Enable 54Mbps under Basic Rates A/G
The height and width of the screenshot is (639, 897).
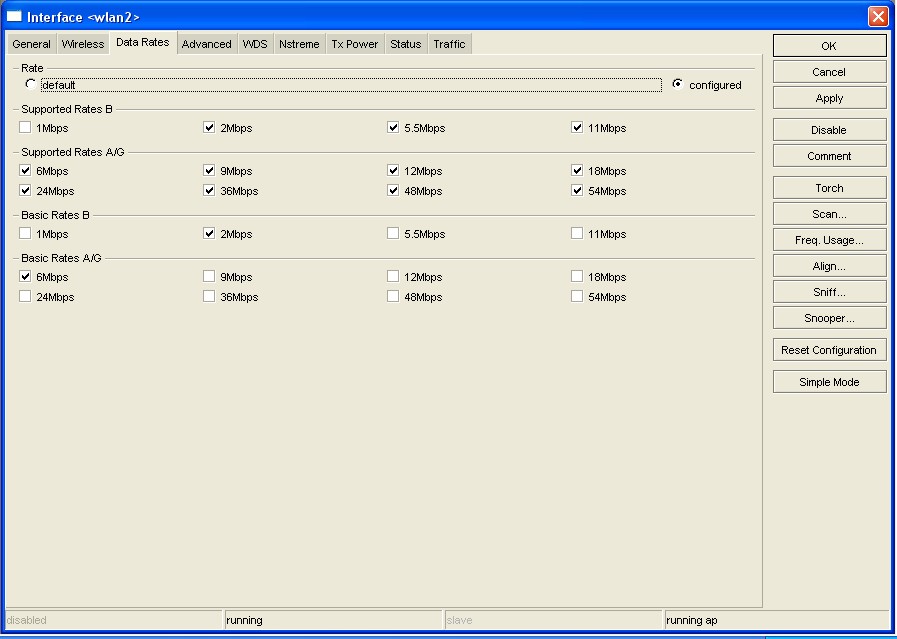(577, 296)
